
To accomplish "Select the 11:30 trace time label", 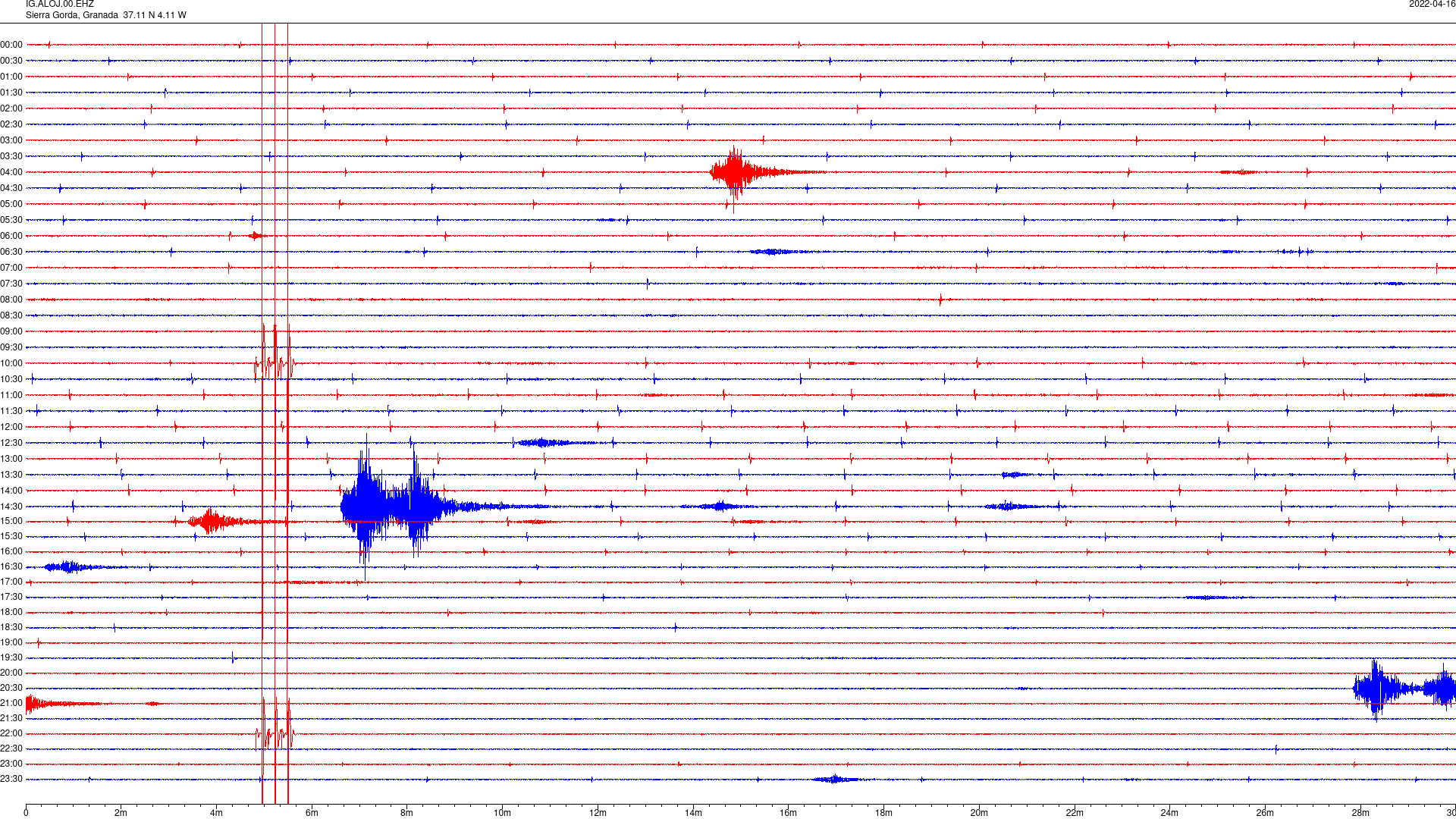I will [11, 411].
